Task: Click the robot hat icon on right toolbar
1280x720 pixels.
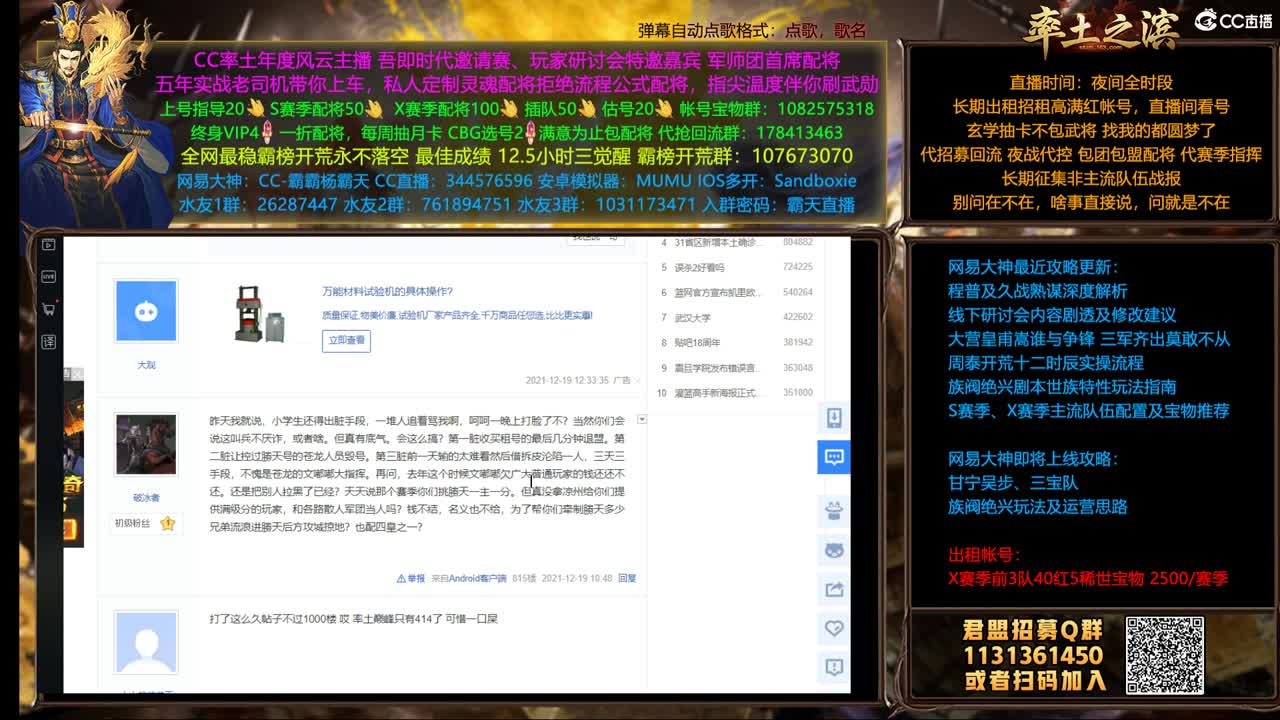Action: click(834, 511)
